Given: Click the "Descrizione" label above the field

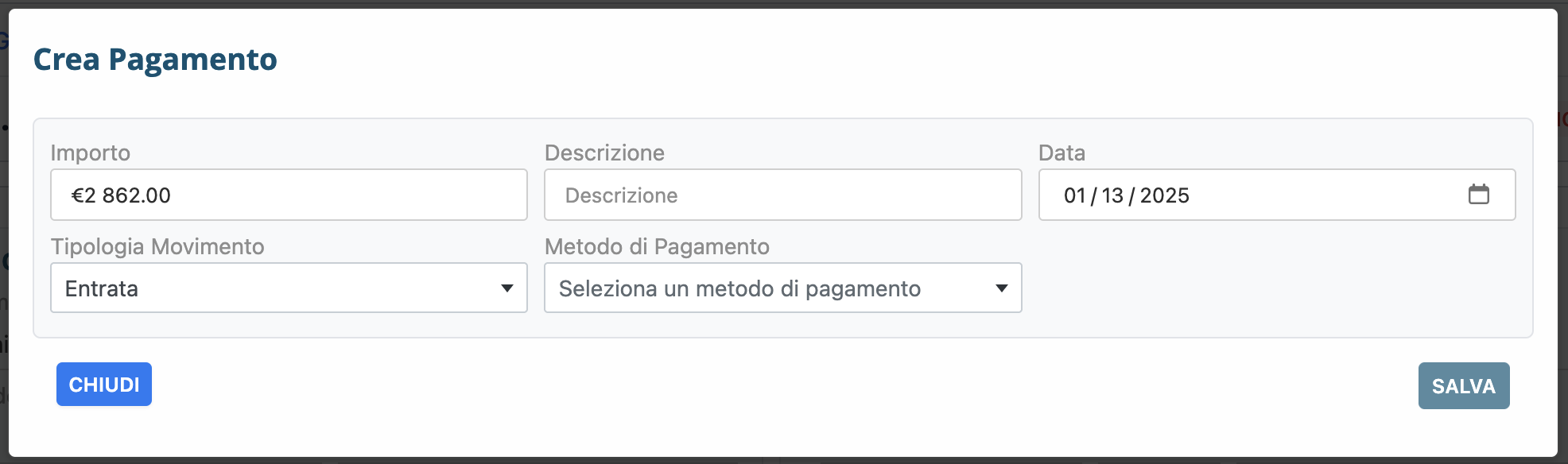Looking at the screenshot, I should [604, 153].
